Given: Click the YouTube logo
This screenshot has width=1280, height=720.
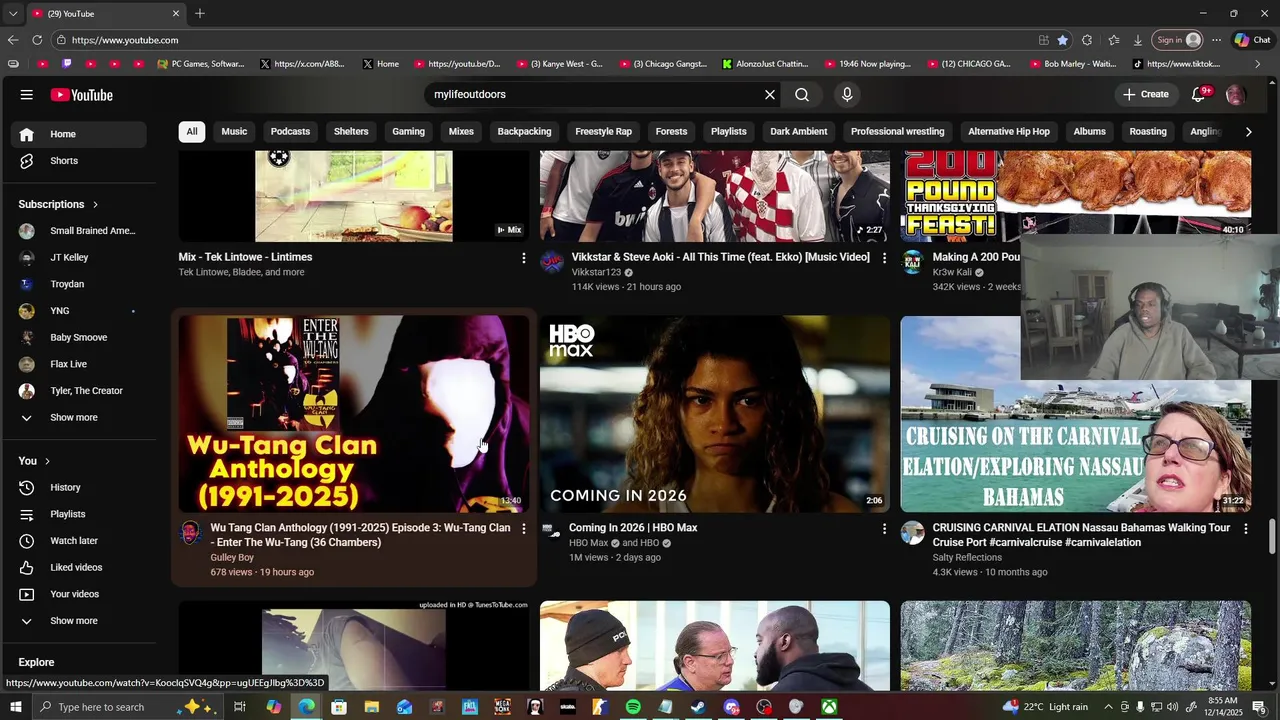Looking at the screenshot, I should [x=82, y=95].
